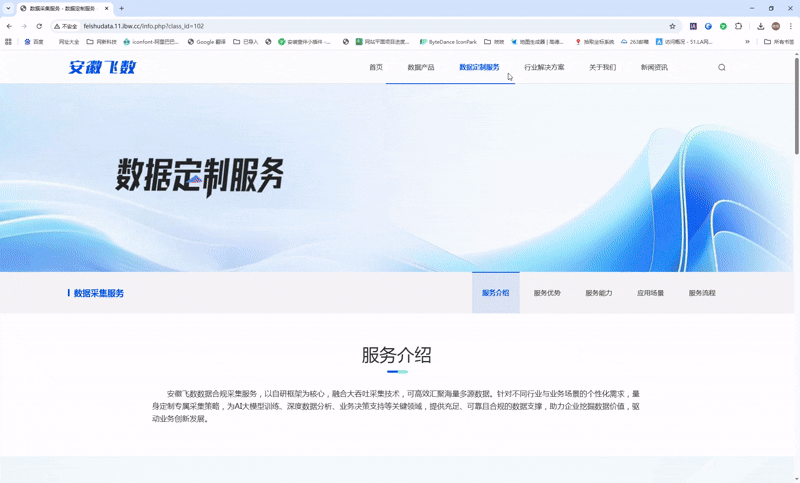Click the search magnifier icon in site header
Screen dimensions: 800x483
pyautogui.click(x=721, y=68)
